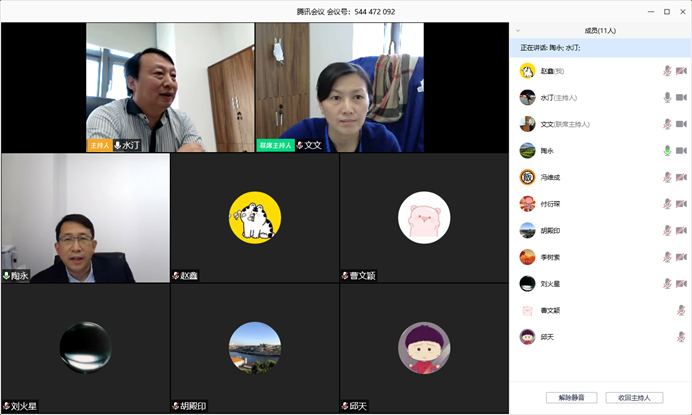Toggle 水丁's microphone in member list

(x=667, y=98)
